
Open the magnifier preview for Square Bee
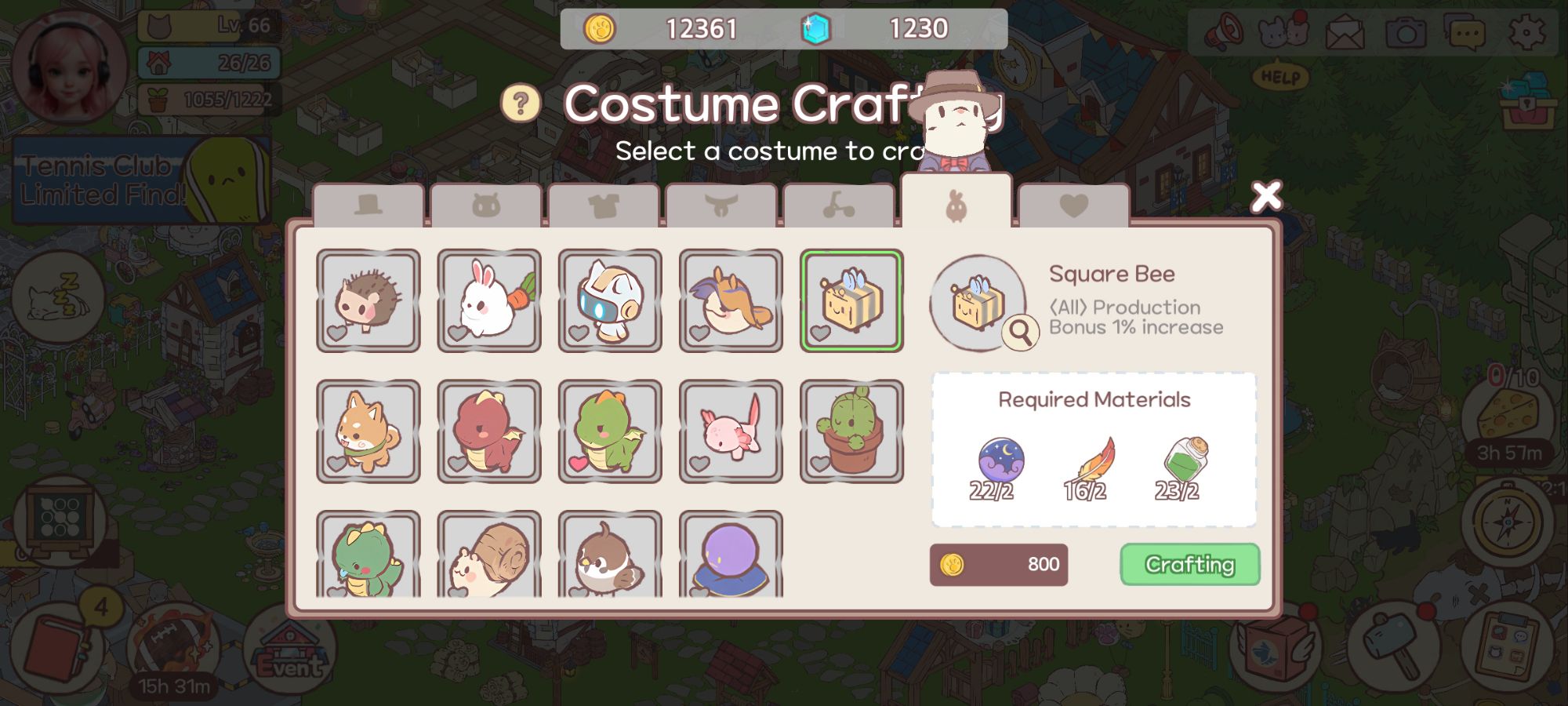[1020, 333]
